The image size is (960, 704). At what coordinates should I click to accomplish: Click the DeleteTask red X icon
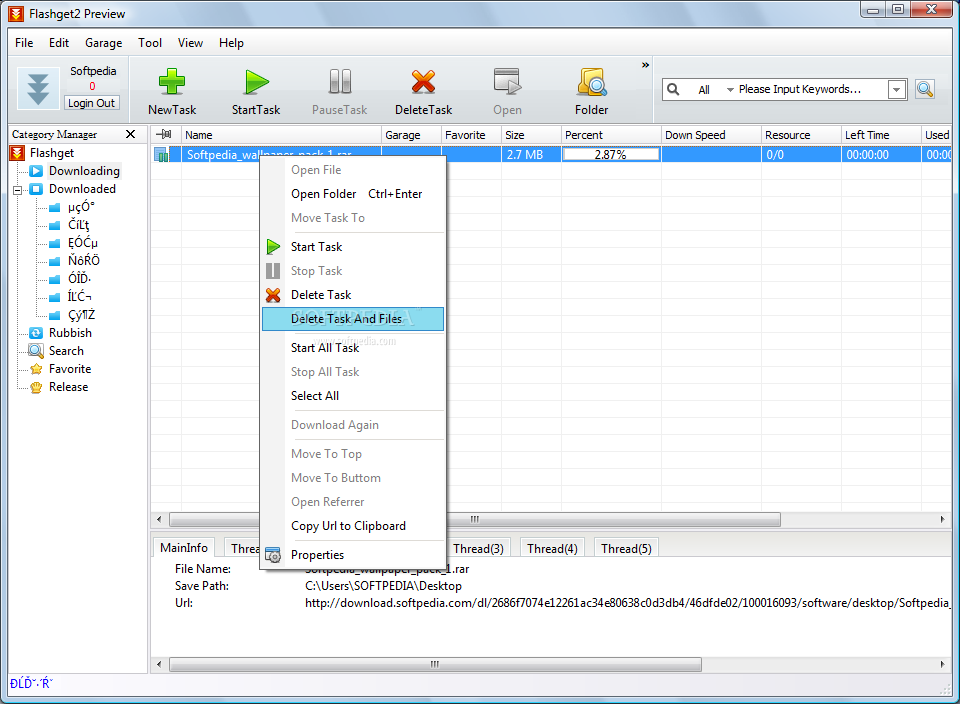tap(423, 82)
